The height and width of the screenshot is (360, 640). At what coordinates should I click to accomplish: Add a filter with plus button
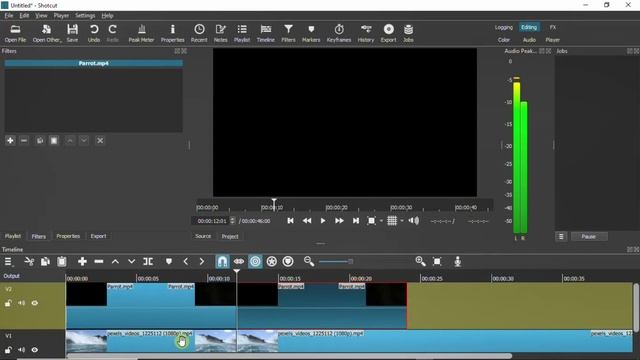pos(10,140)
